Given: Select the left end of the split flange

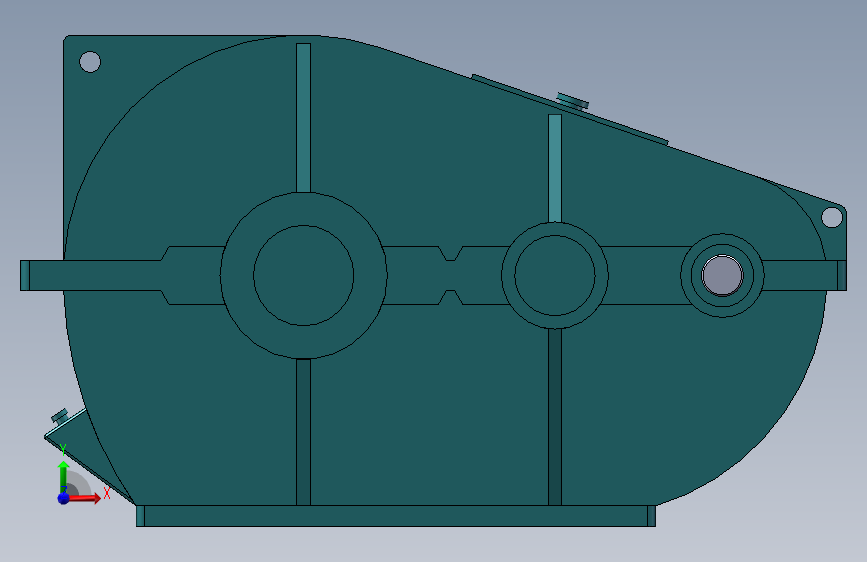Looking at the screenshot, I should click(25, 275).
